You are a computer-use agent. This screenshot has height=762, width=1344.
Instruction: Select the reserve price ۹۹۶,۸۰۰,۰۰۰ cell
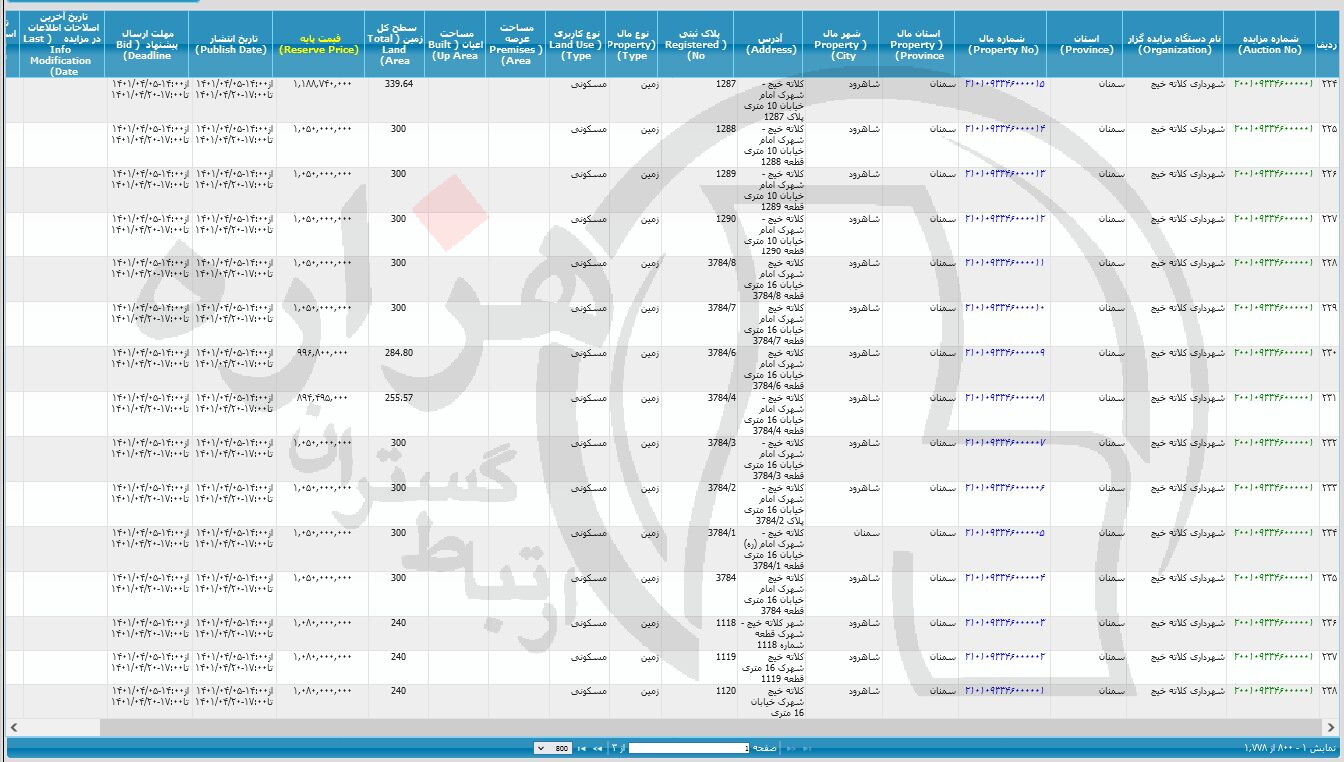pos(320,369)
